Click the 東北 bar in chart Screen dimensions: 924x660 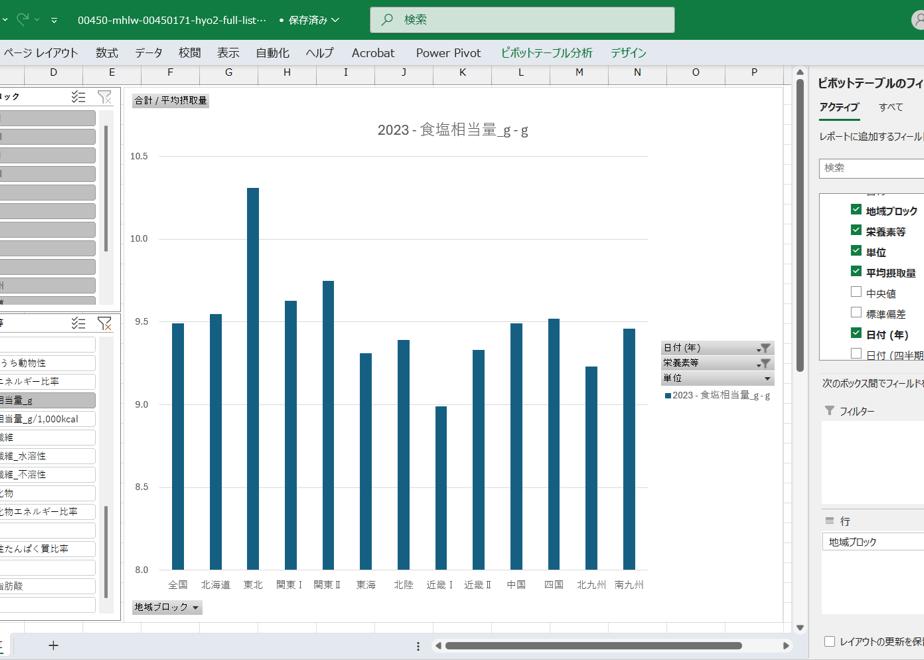coord(253,379)
